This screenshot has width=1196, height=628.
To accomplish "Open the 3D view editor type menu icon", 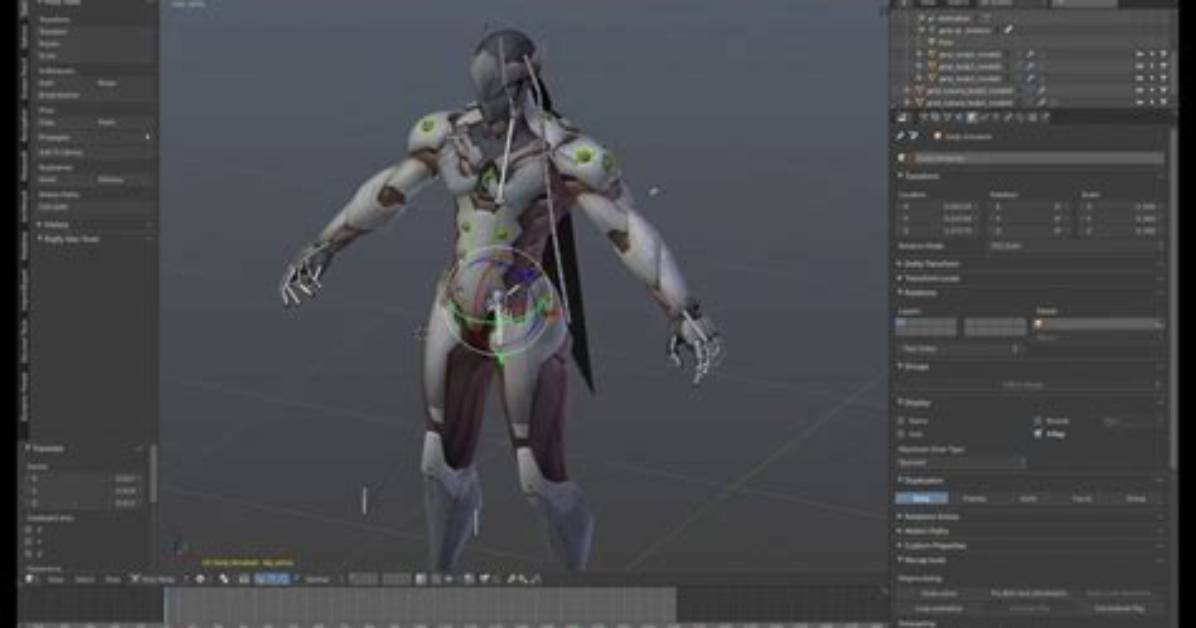I will tap(31, 579).
